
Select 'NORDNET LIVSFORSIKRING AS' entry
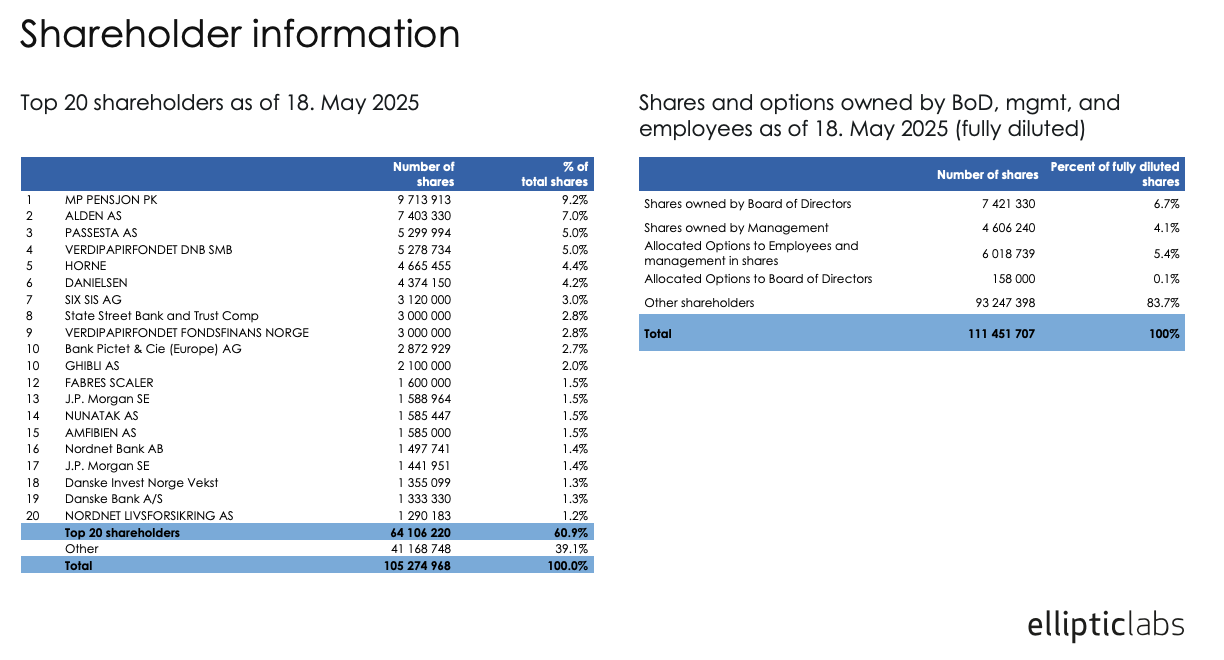click(x=149, y=516)
